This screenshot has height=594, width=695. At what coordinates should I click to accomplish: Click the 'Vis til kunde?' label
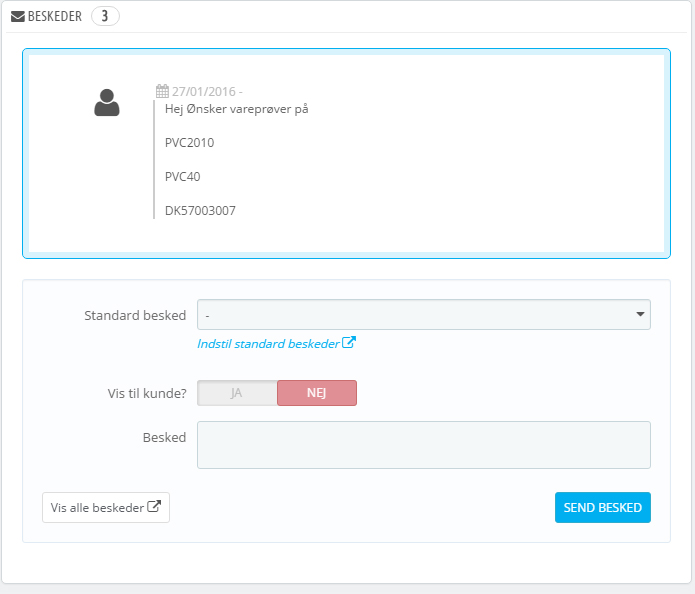click(147, 394)
